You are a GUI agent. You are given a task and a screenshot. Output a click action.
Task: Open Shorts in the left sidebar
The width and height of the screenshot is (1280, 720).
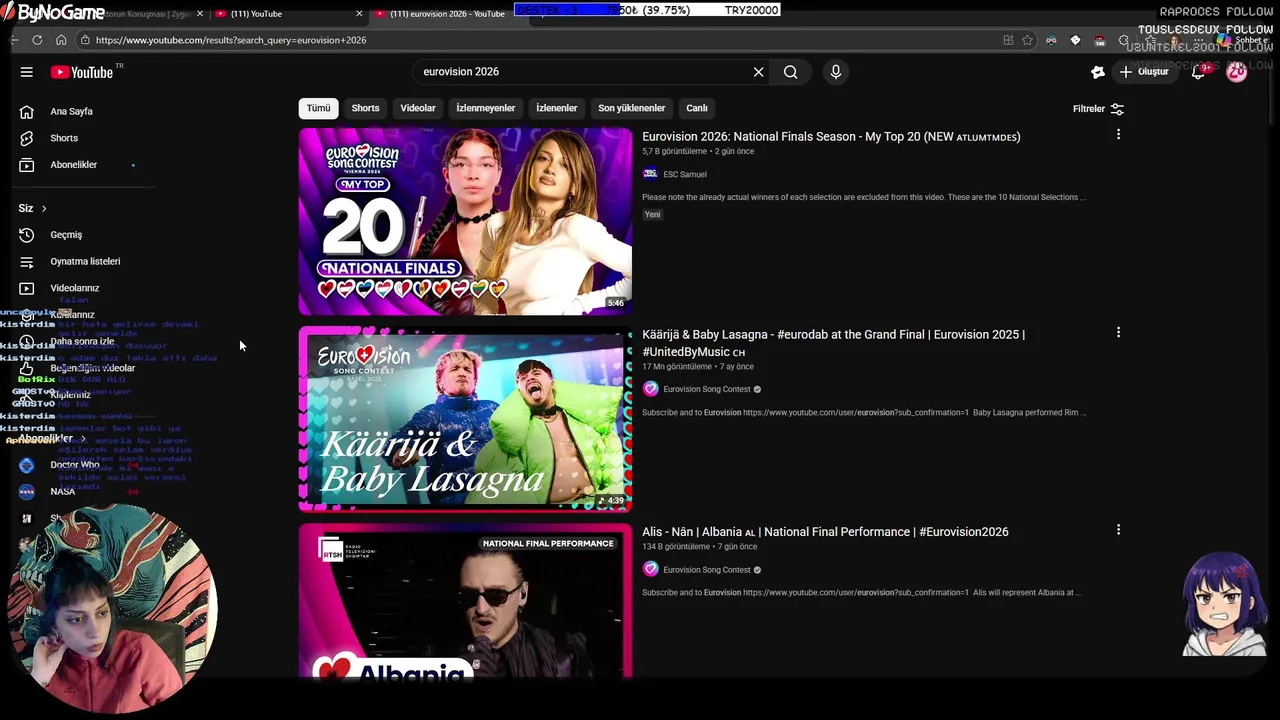point(63,138)
